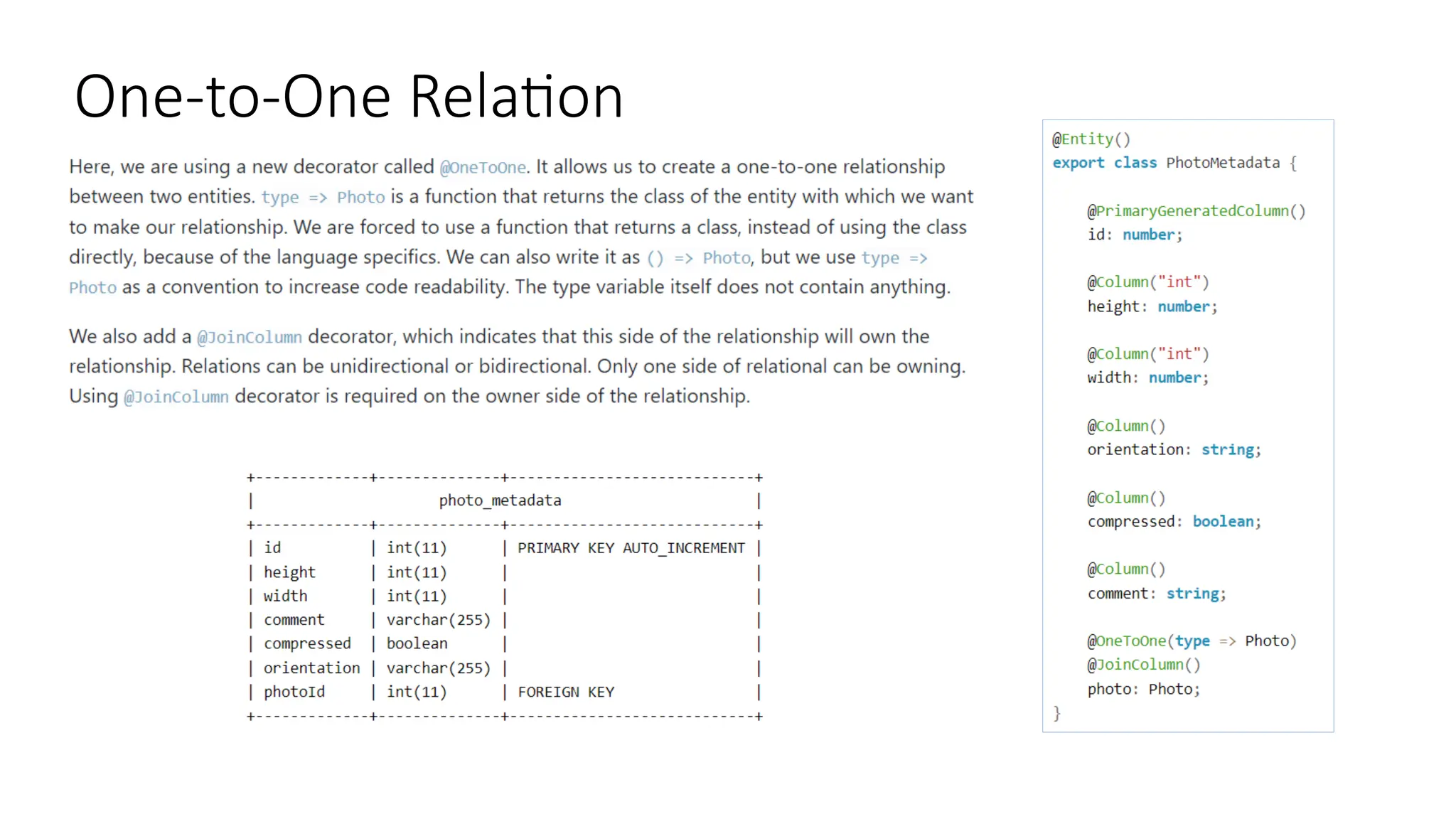This screenshot has height=819, width=1456.
Task: Click the @Entity() decorator in the code
Action: 1091,139
